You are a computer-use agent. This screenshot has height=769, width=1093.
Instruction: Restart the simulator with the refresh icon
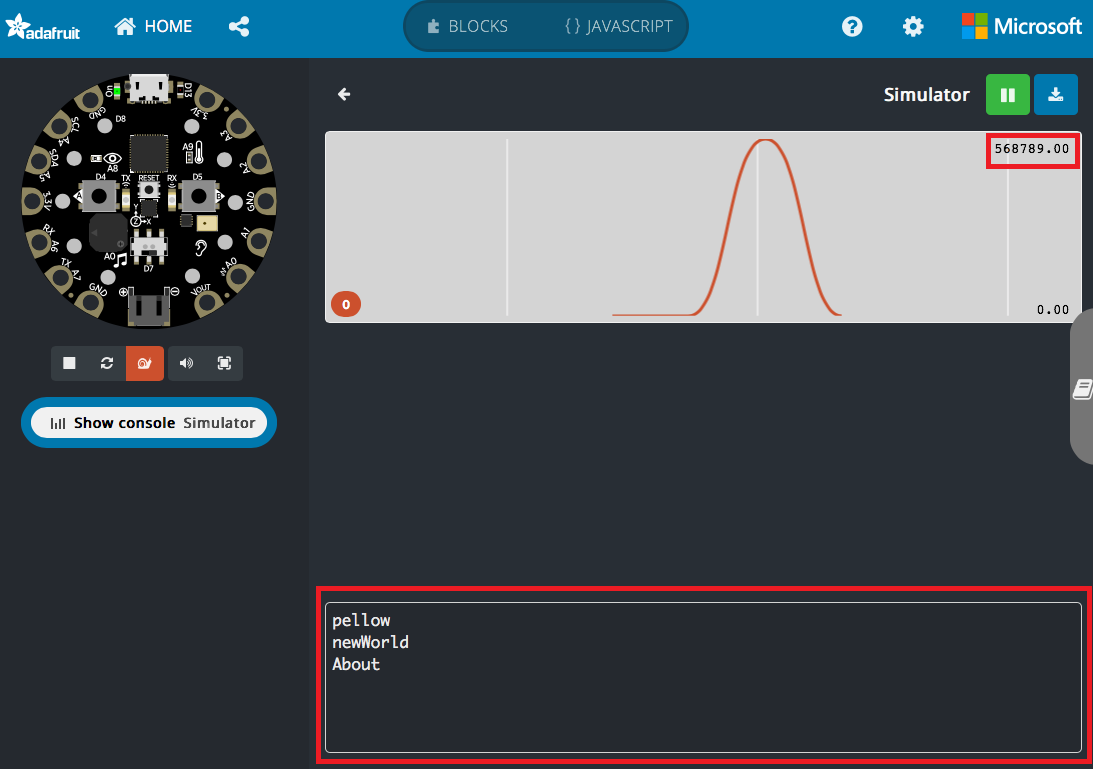[x=107, y=363]
